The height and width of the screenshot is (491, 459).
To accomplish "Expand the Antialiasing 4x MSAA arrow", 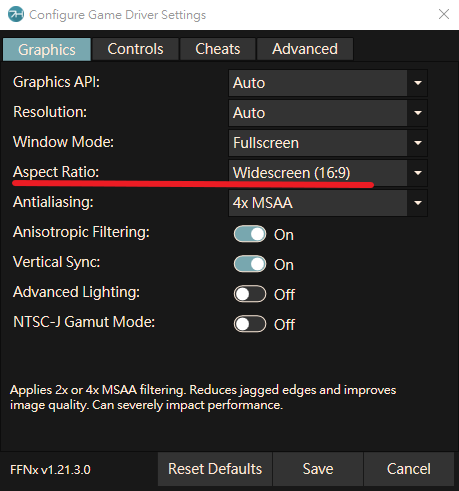I will click(x=418, y=203).
